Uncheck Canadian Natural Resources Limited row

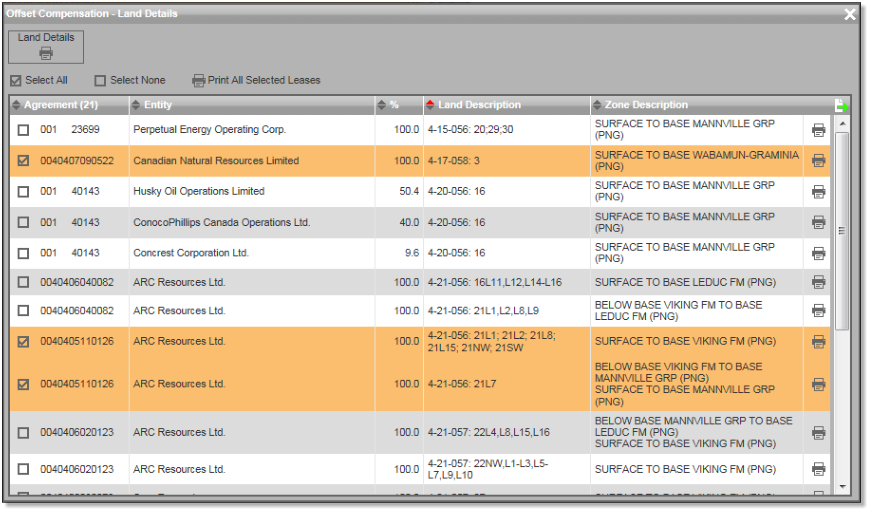(x=23, y=160)
